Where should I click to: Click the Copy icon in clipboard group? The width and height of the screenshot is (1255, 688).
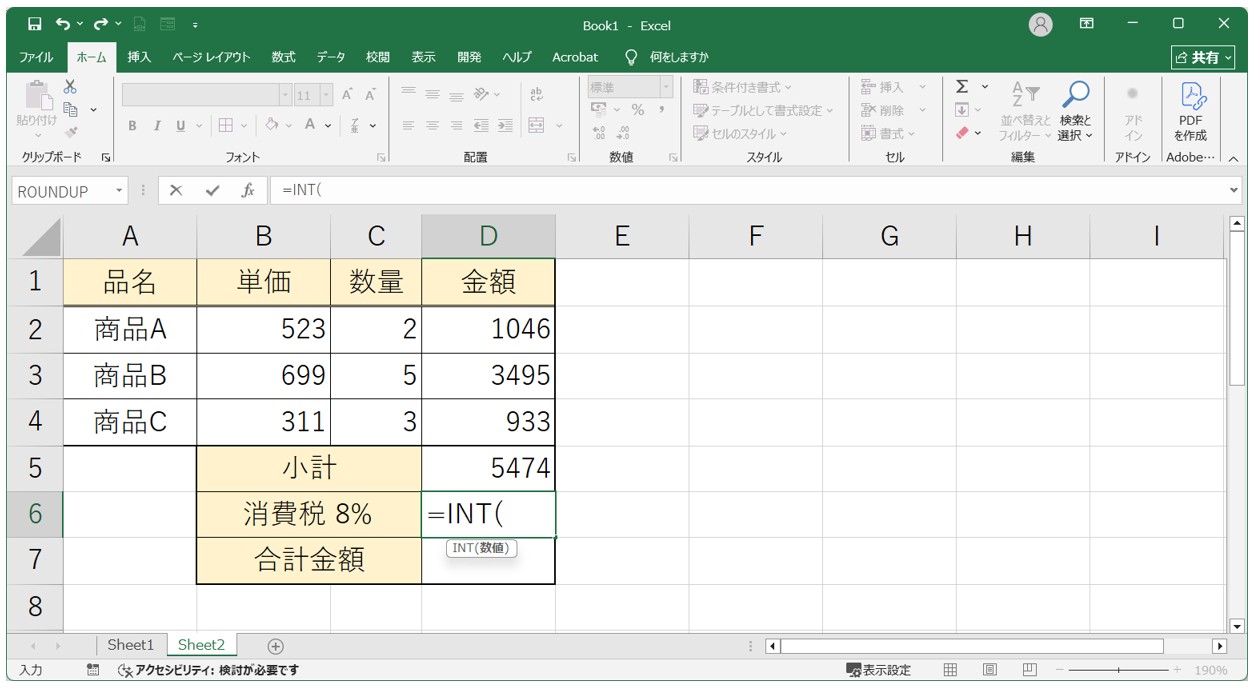[70, 109]
